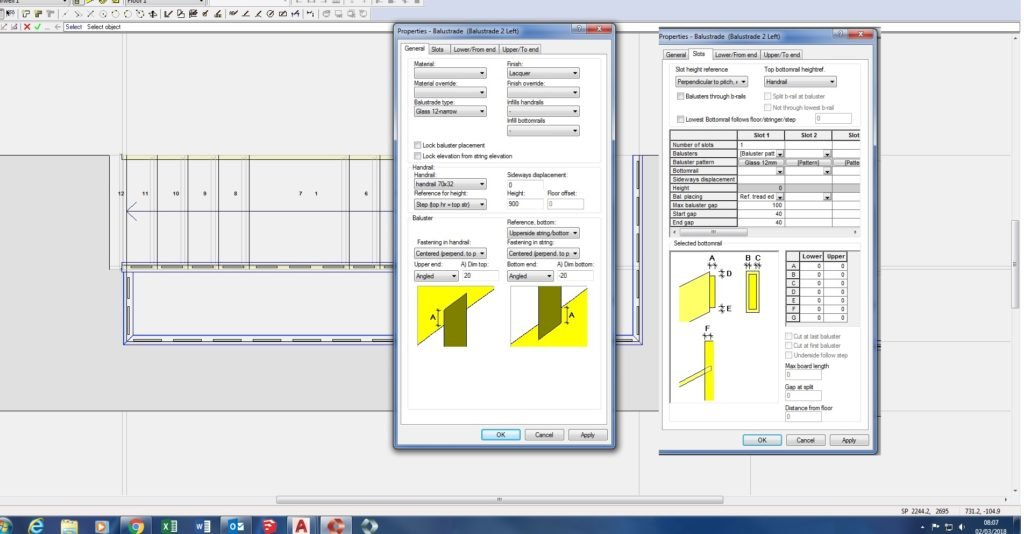
Task: Enable Lock baluster placement checkbox
Action: coord(417,146)
